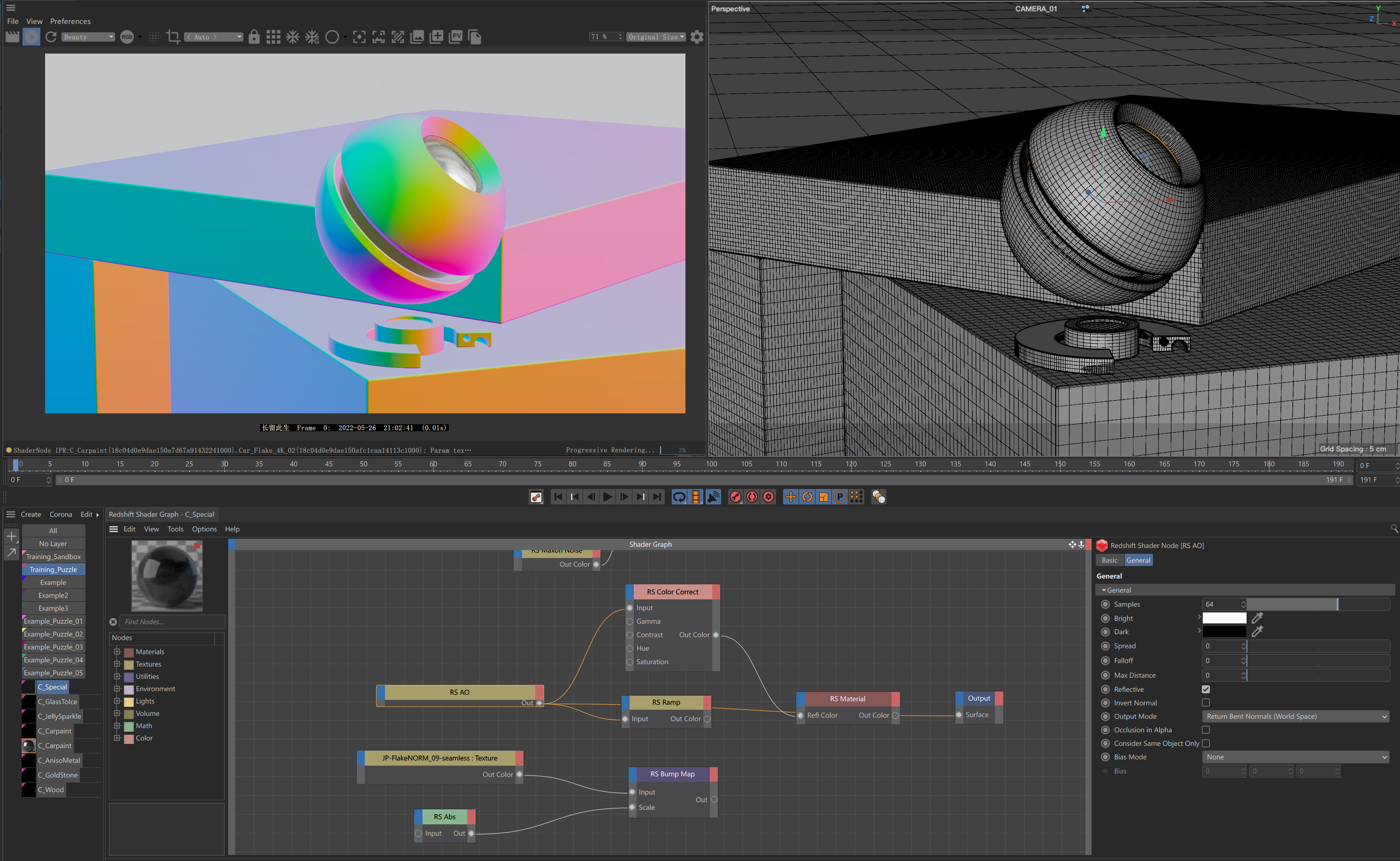Select the No Layer filter button
The image size is (1400, 861).
(53, 544)
